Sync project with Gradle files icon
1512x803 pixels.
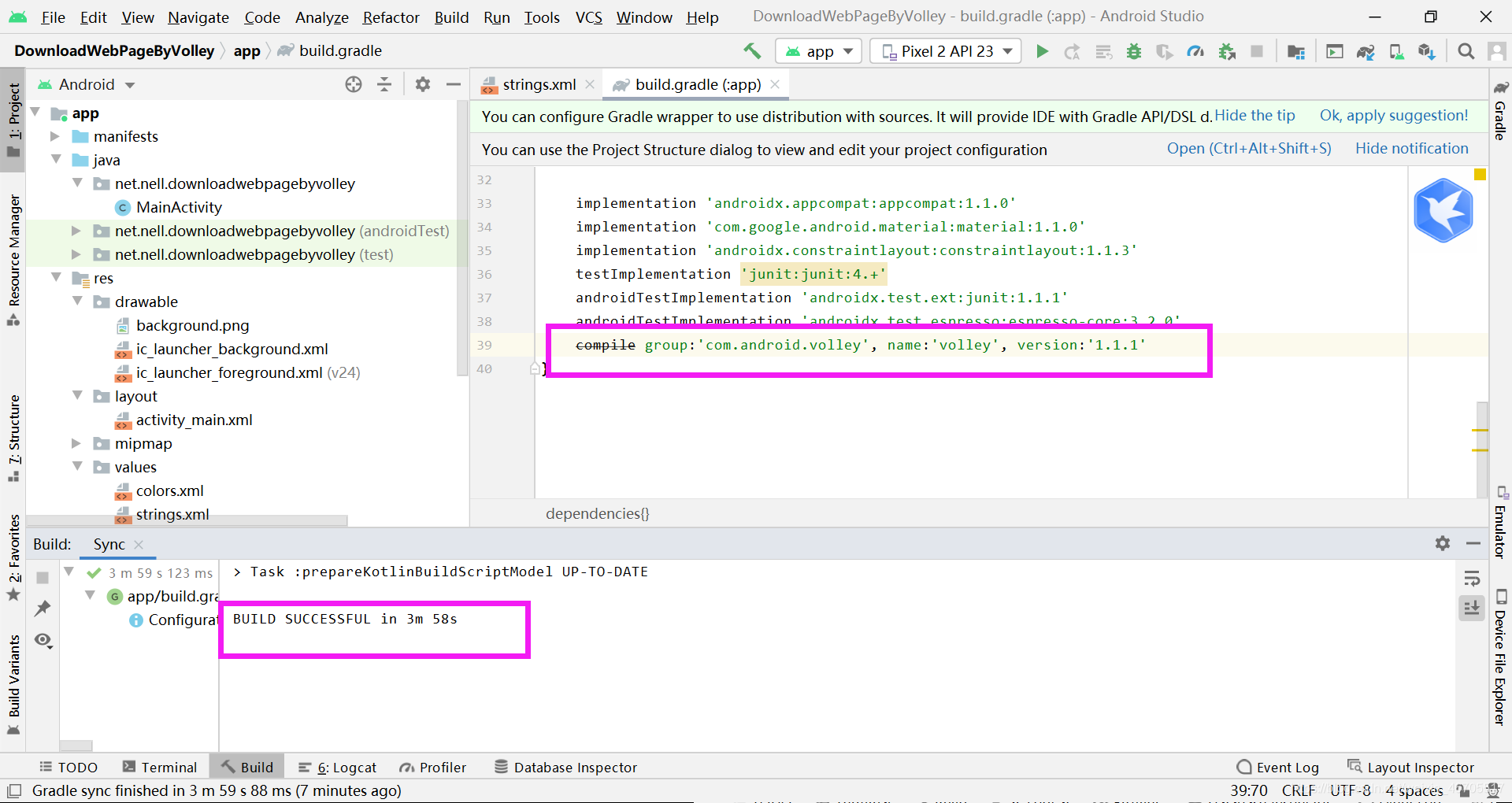(1366, 51)
